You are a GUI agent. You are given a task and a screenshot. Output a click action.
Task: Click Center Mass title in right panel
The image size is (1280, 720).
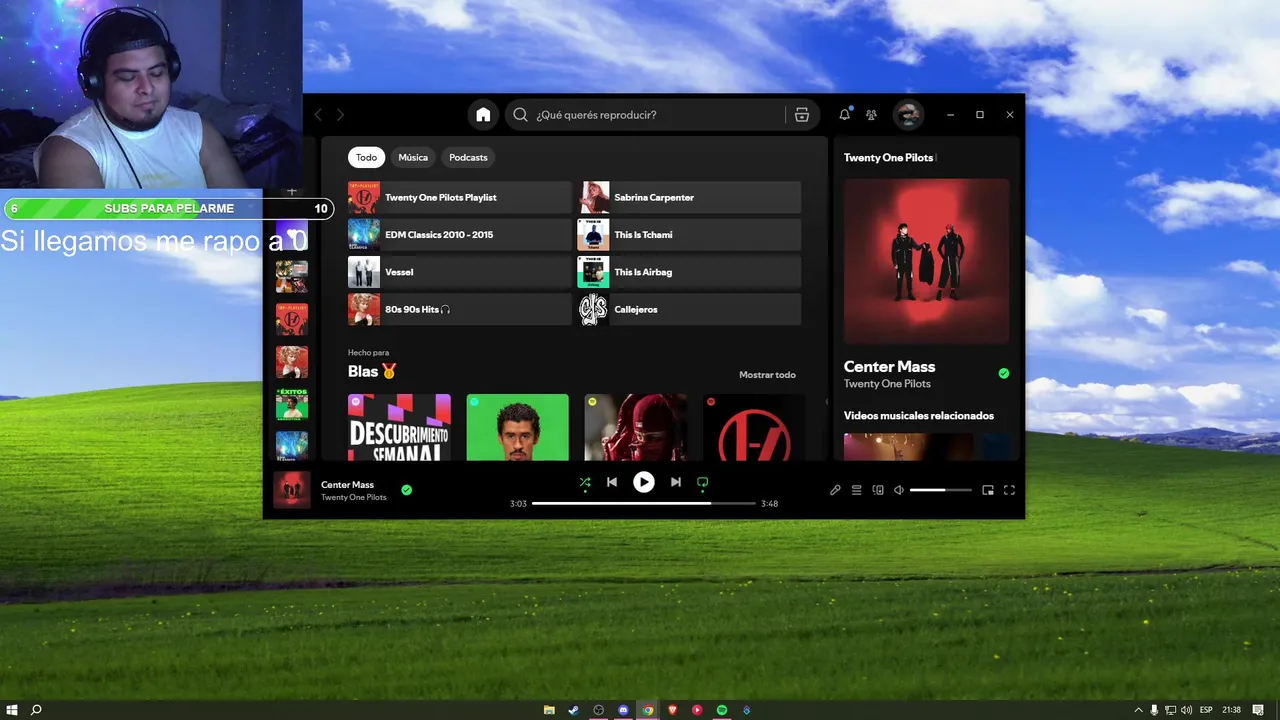pyautogui.click(x=889, y=366)
